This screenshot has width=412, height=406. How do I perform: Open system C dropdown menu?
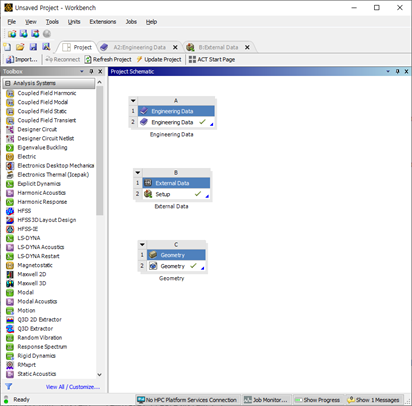142,245
